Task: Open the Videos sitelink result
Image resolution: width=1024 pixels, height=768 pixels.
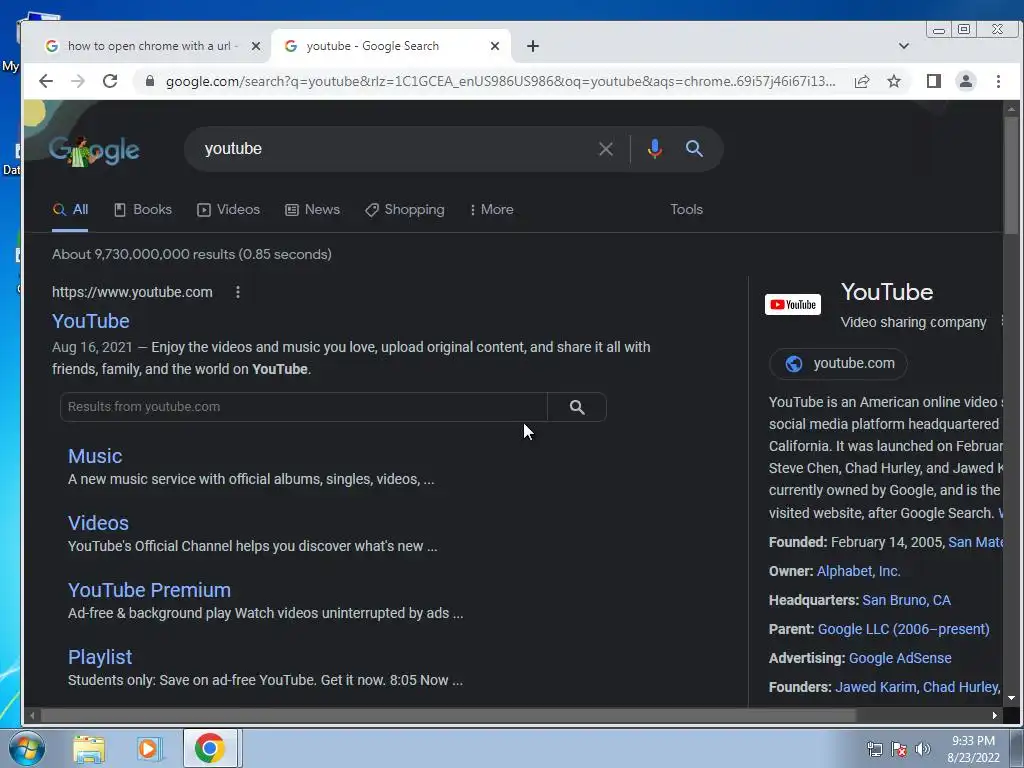Action: (x=99, y=523)
